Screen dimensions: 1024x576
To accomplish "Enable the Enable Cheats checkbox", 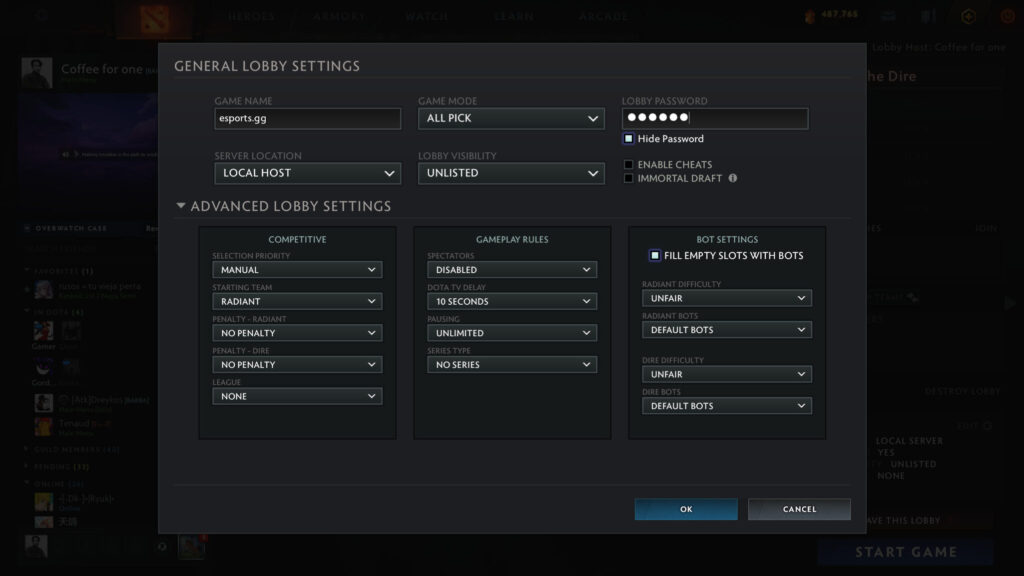I will click(x=629, y=164).
